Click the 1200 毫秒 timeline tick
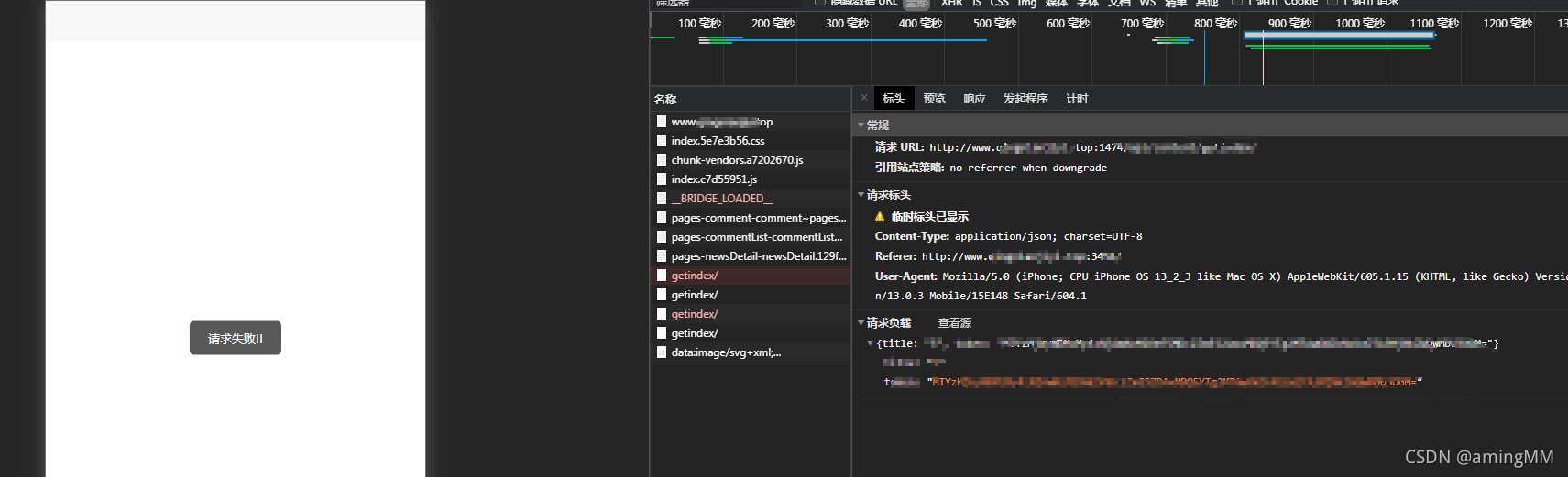1568x477 pixels. (1508, 24)
